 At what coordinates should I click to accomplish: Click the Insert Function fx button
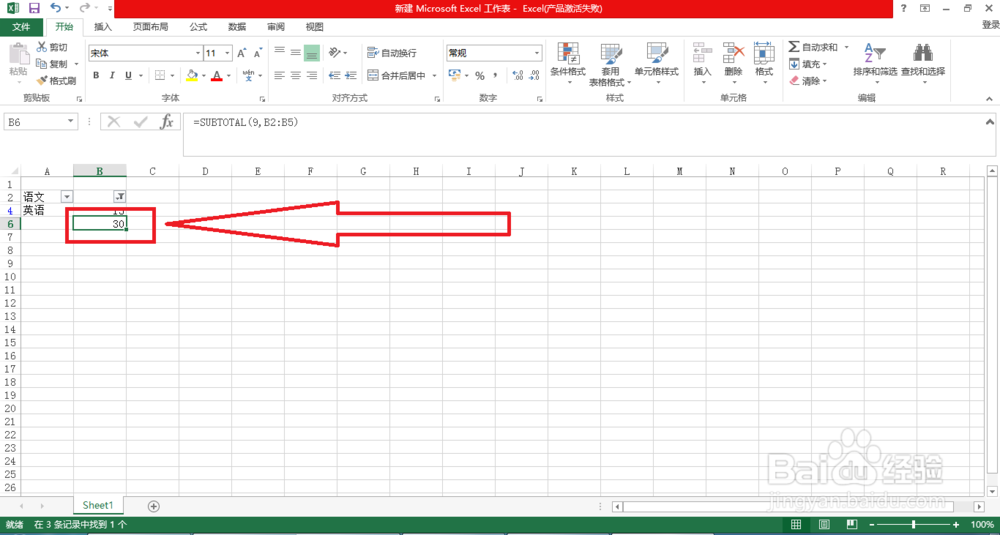tap(166, 122)
